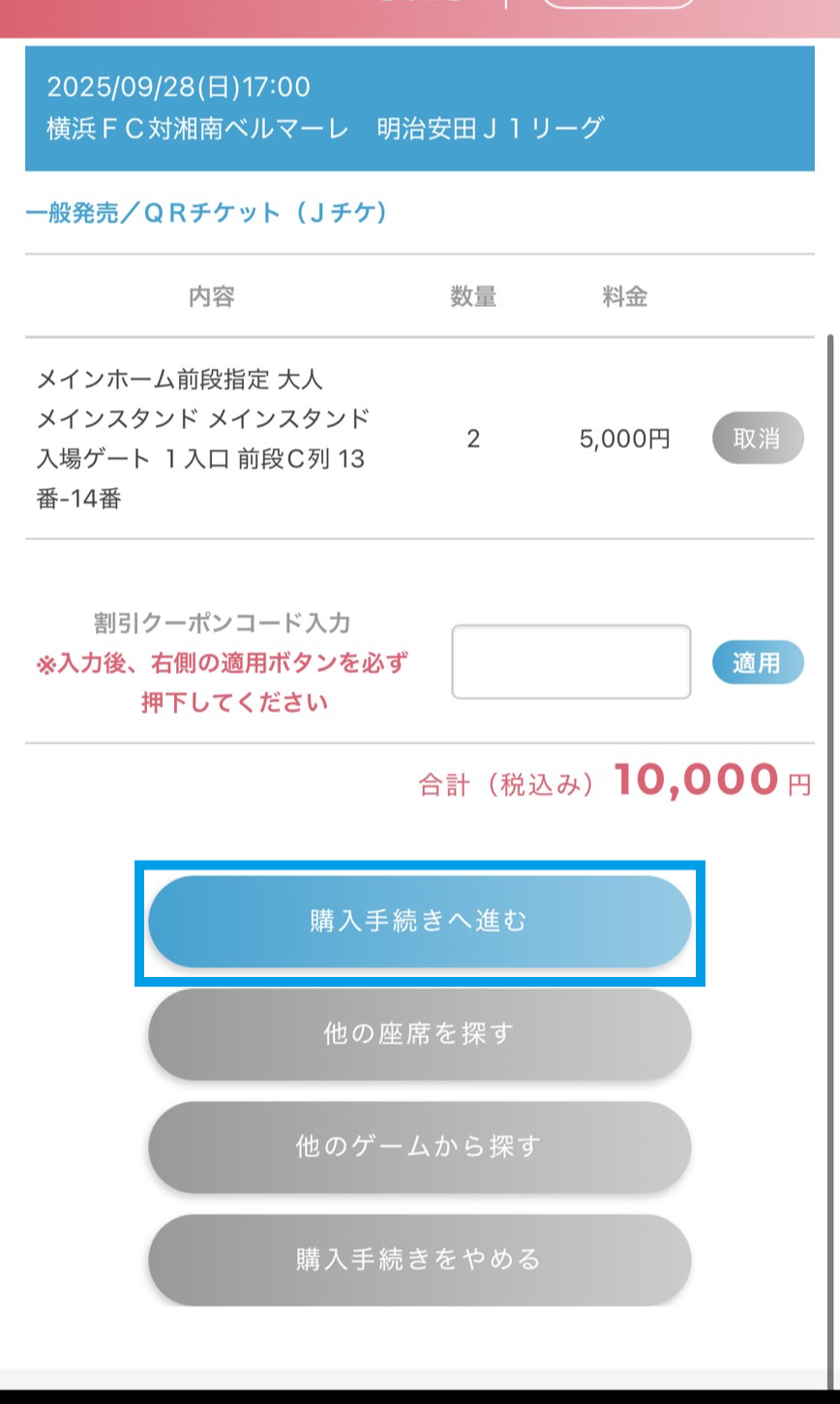Viewport: 840px width, 1404px height.
Task: Proceed with 購入手続きへ進む button
Action: 419,922
